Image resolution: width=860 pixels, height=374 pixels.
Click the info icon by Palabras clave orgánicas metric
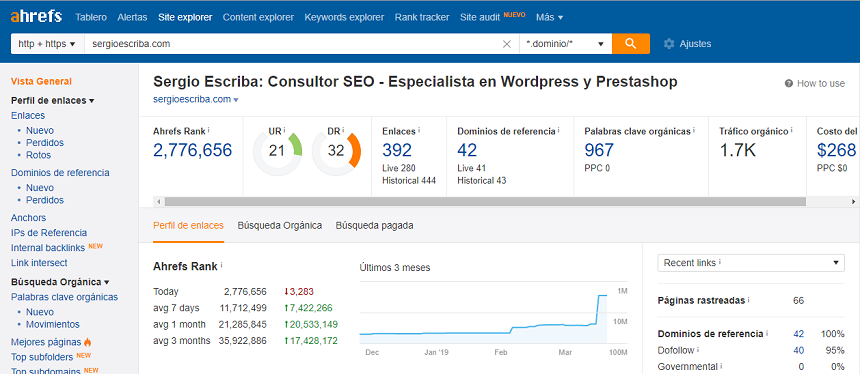694,131
